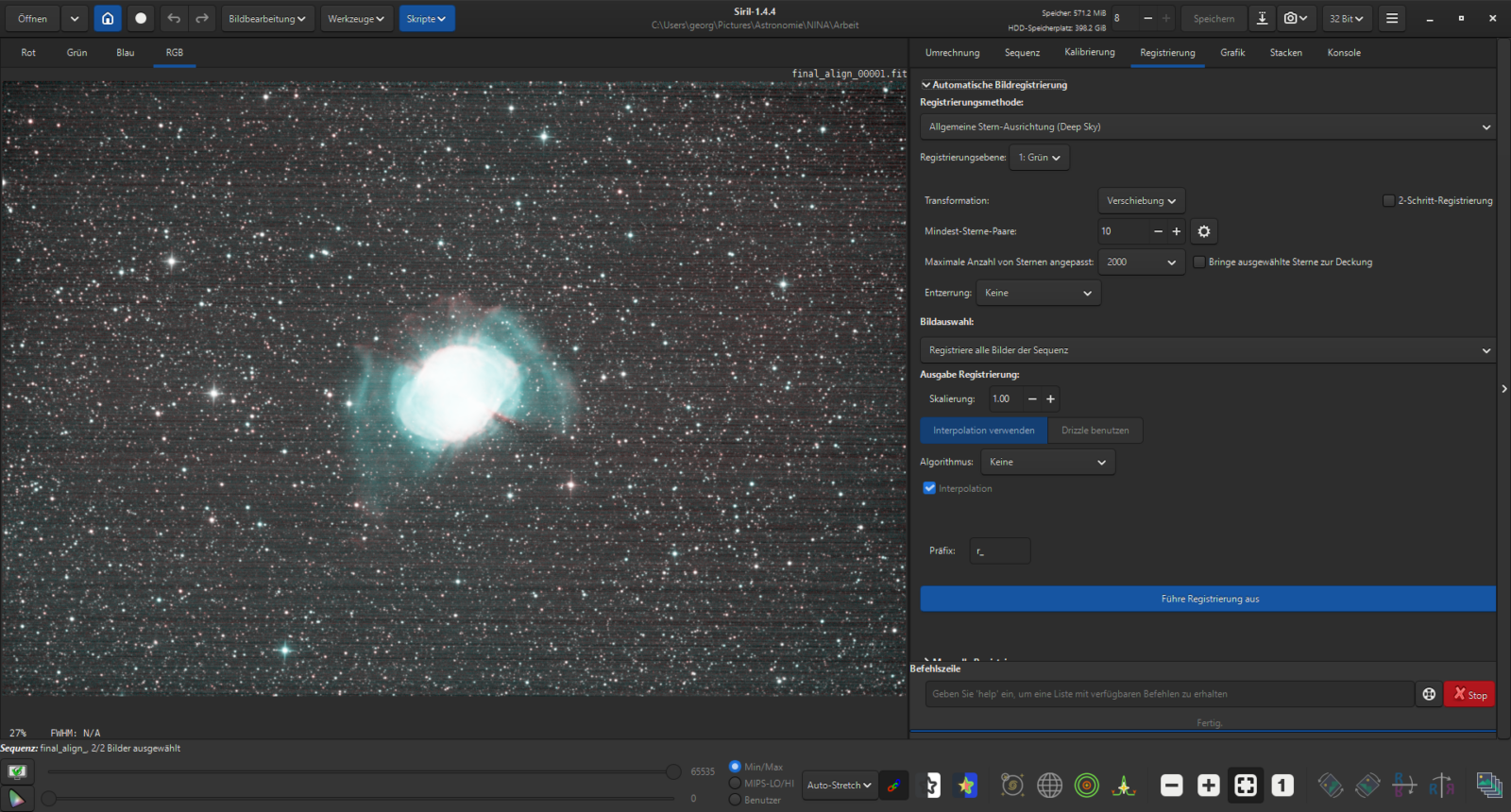Enable 2-Schritt-Registrierung checkbox
The image size is (1511, 812).
tap(1388, 201)
